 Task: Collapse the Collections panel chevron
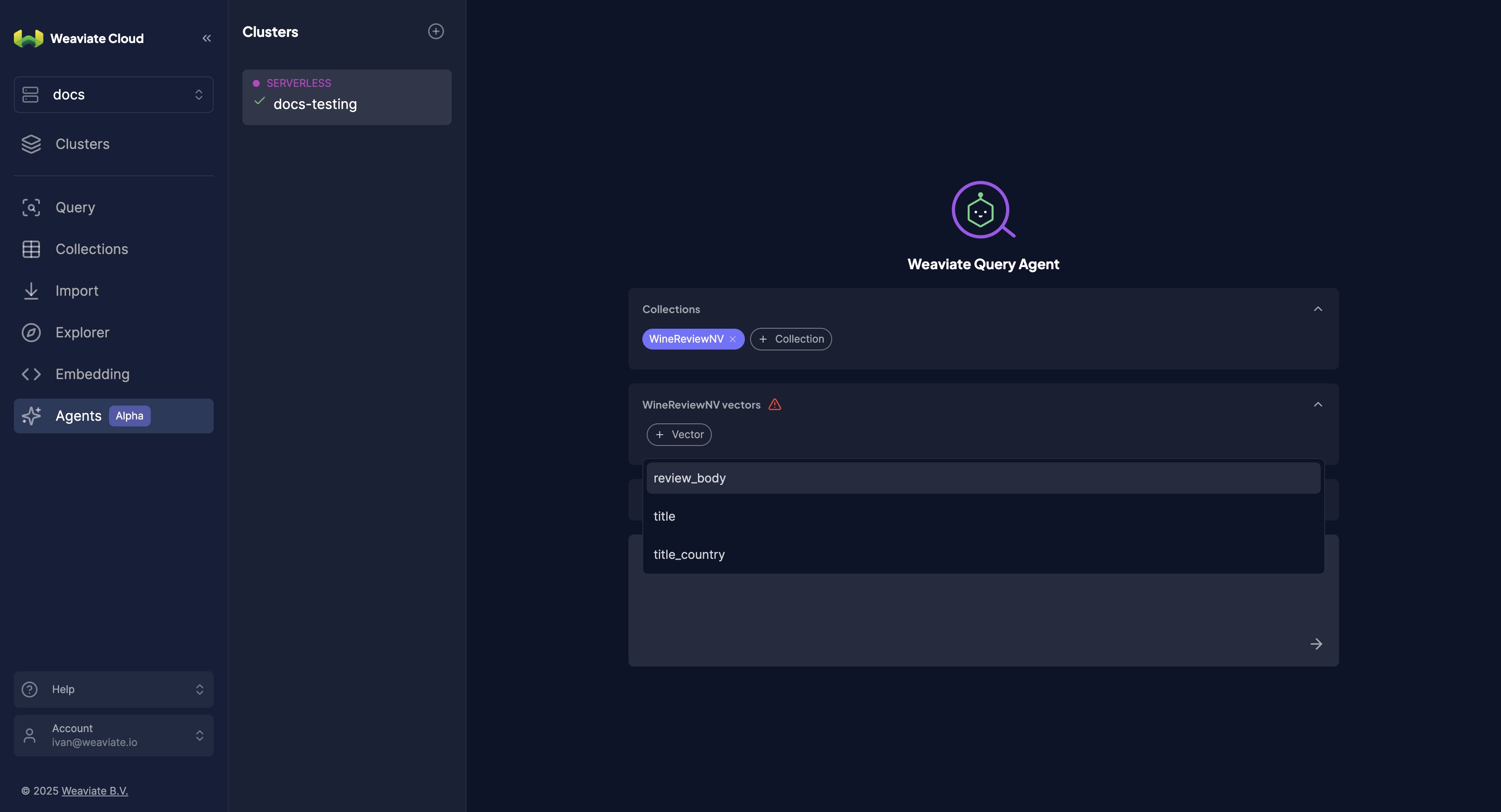click(x=1318, y=309)
